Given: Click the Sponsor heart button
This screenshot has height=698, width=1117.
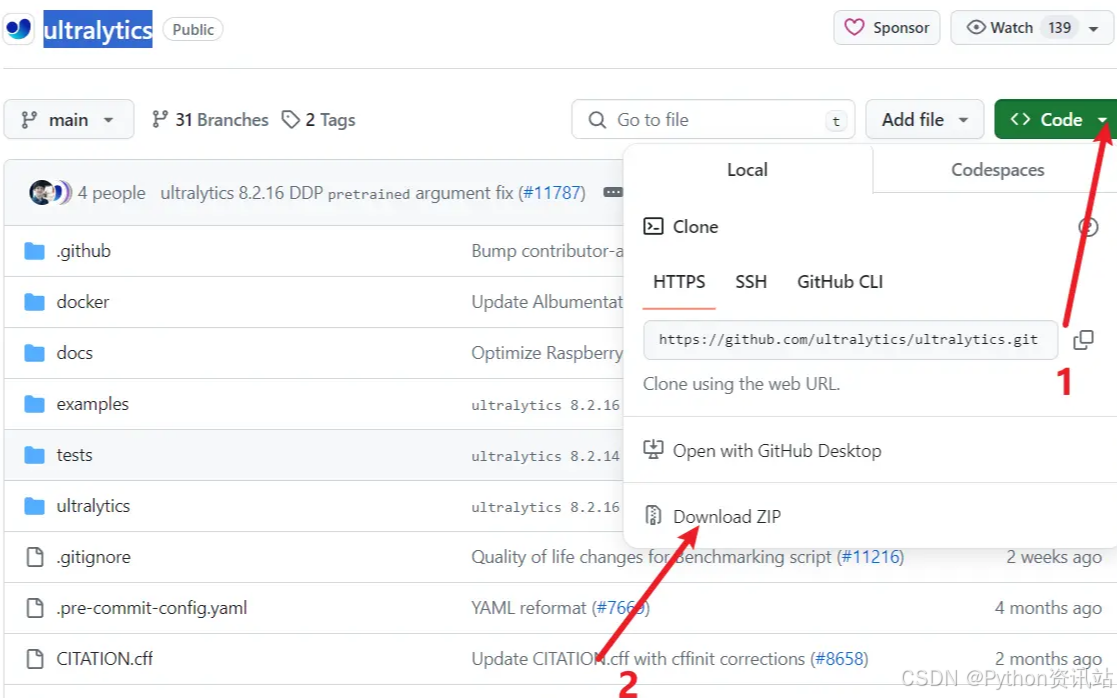Looking at the screenshot, I should point(887,28).
